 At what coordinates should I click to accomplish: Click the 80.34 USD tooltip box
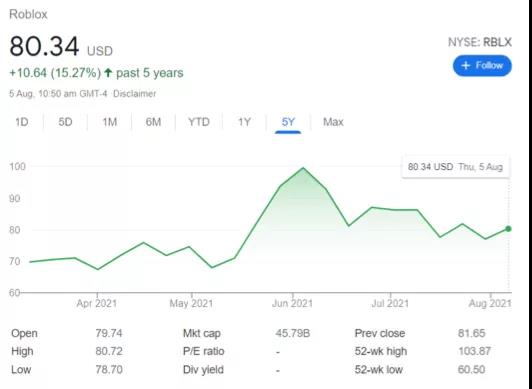(x=455, y=167)
